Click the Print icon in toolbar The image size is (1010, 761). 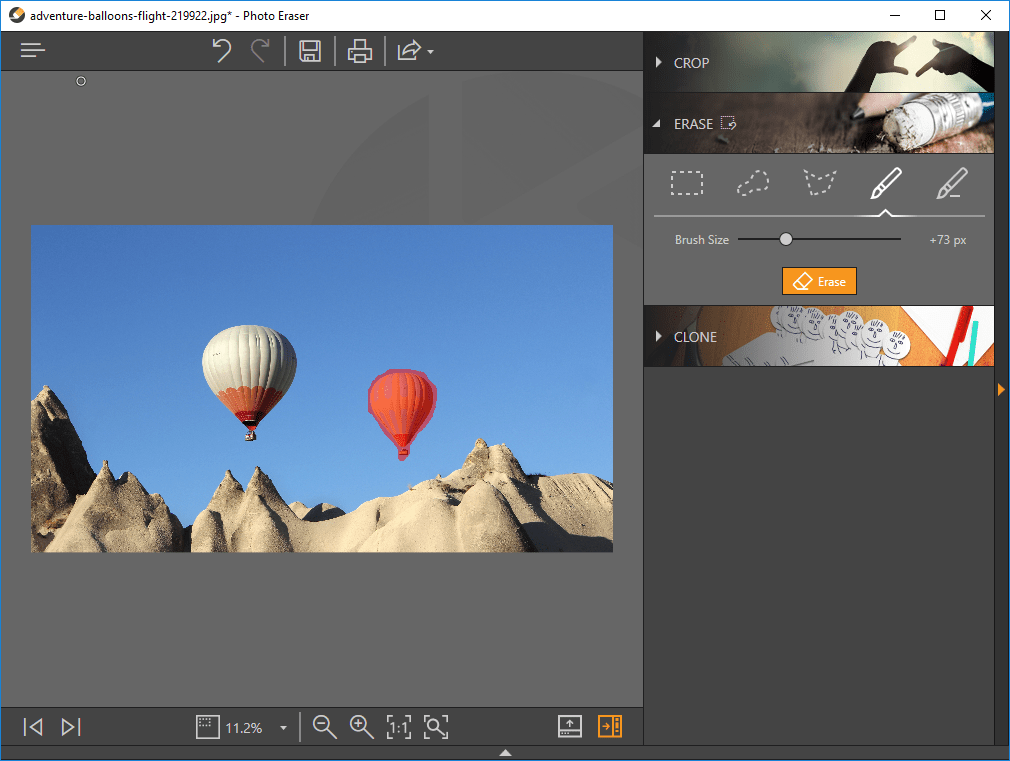(x=360, y=51)
